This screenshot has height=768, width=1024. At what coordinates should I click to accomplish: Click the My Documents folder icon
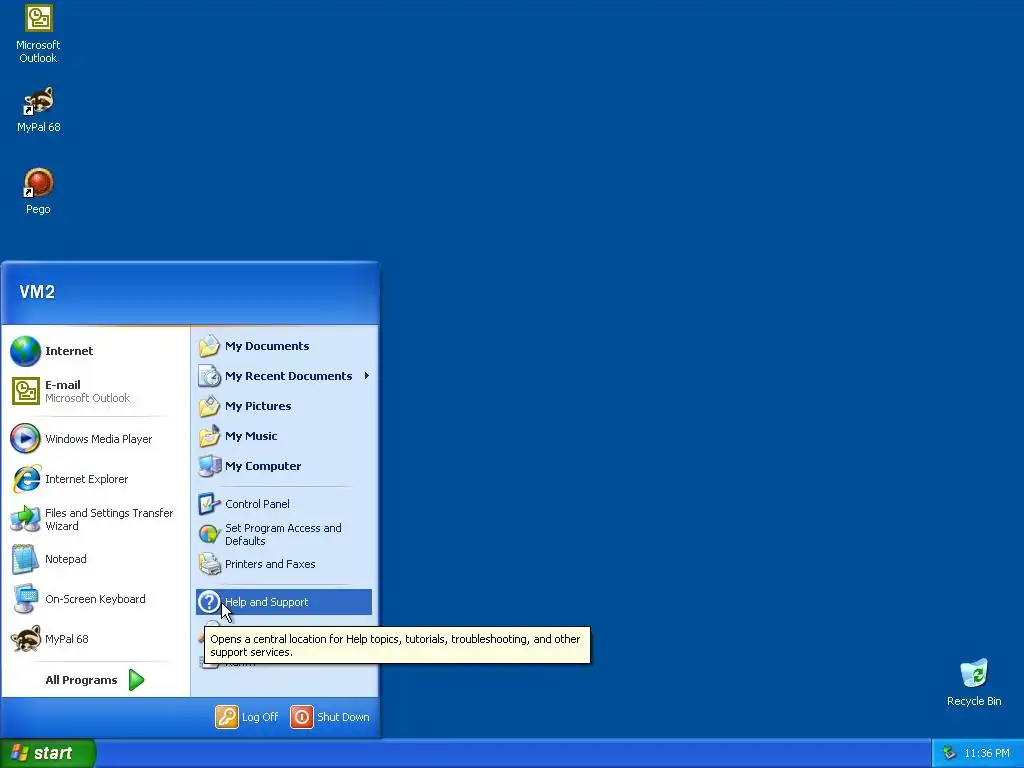(x=210, y=346)
